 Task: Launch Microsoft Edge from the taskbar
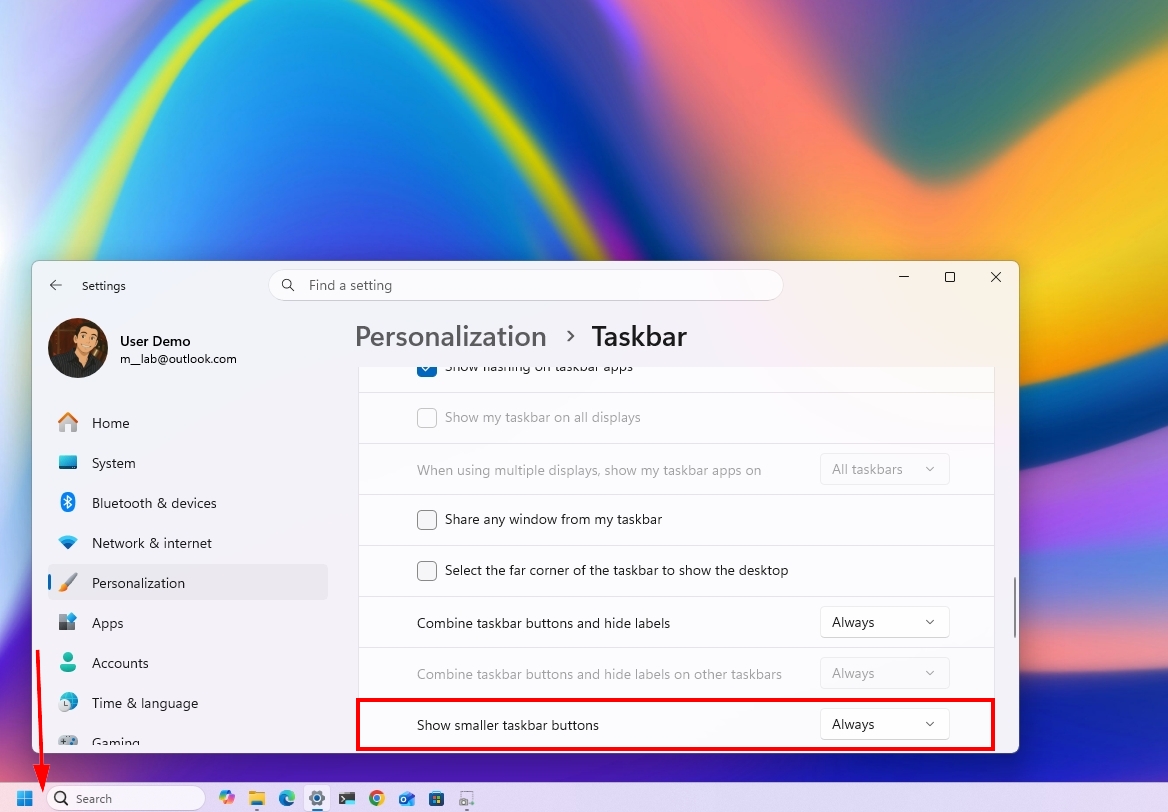point(287,799)
